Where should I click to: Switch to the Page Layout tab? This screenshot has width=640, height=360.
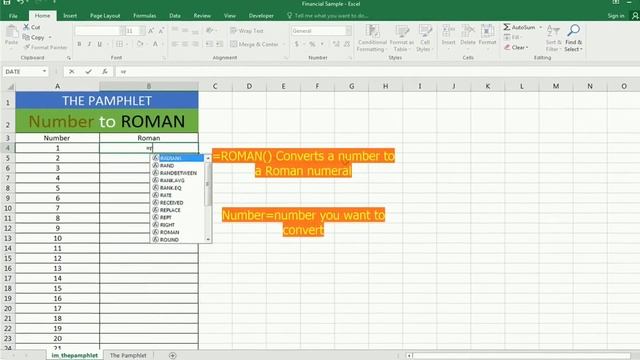point(105,16)
